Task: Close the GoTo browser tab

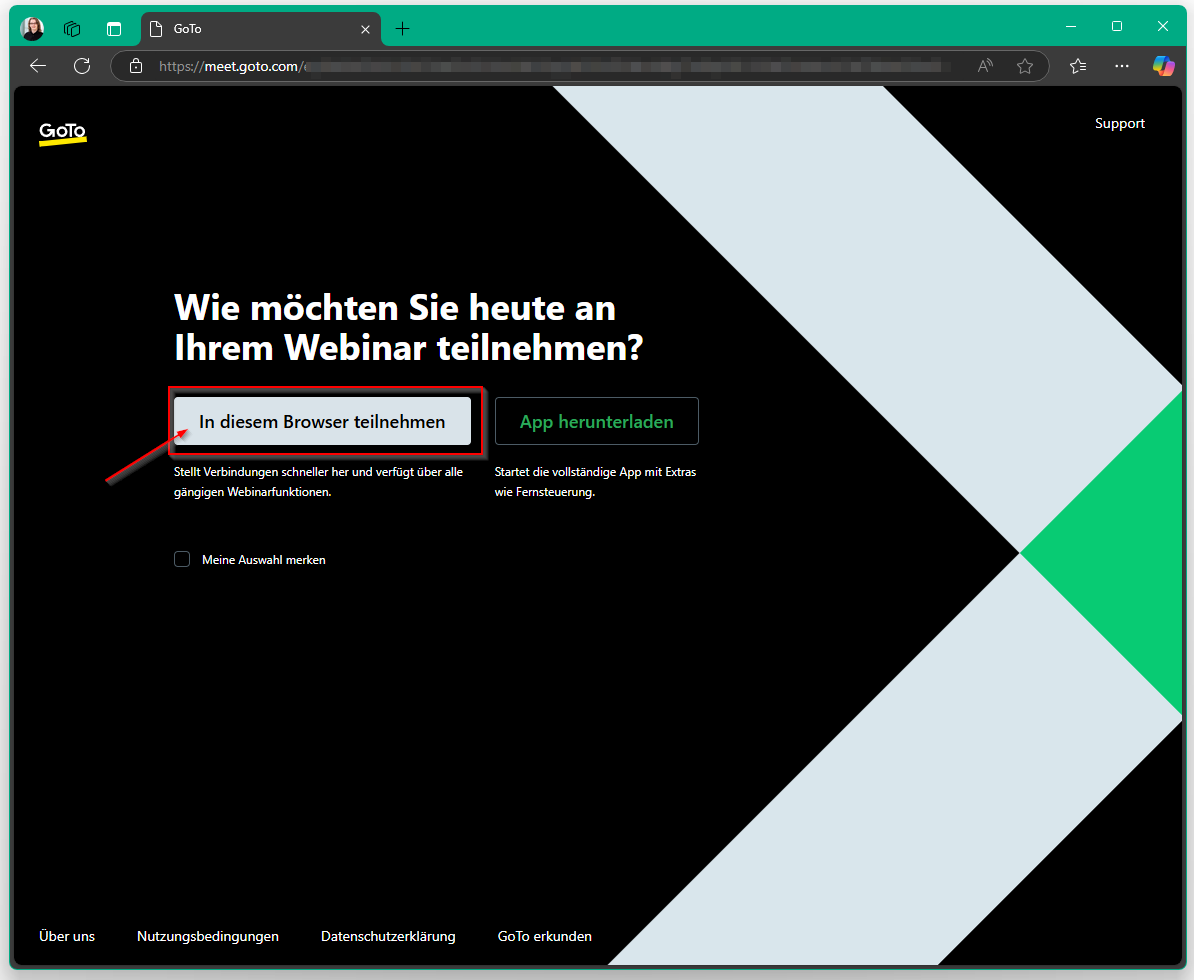Action: 366,29
